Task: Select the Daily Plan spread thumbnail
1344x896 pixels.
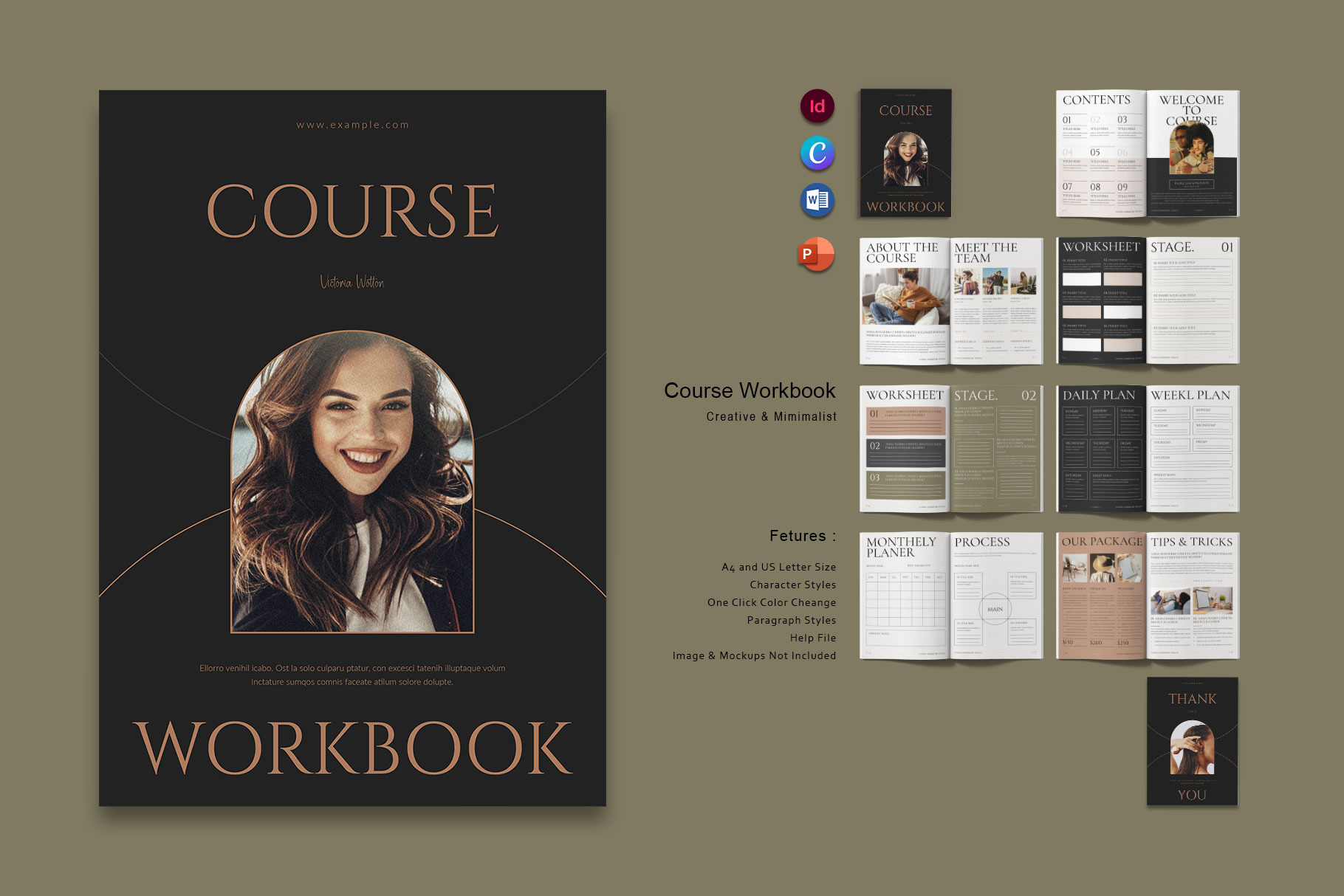Action: (x=1147, y=449)
